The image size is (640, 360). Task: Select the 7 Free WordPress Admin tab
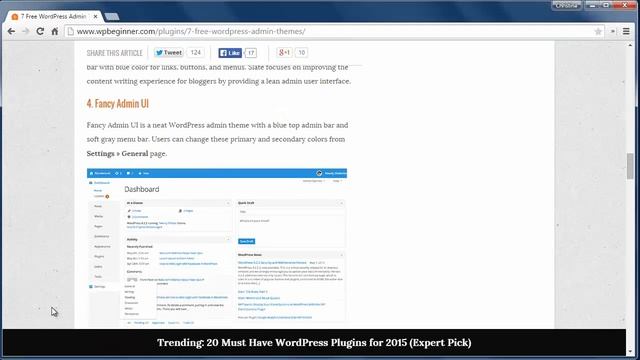click(x=53, y=16)
